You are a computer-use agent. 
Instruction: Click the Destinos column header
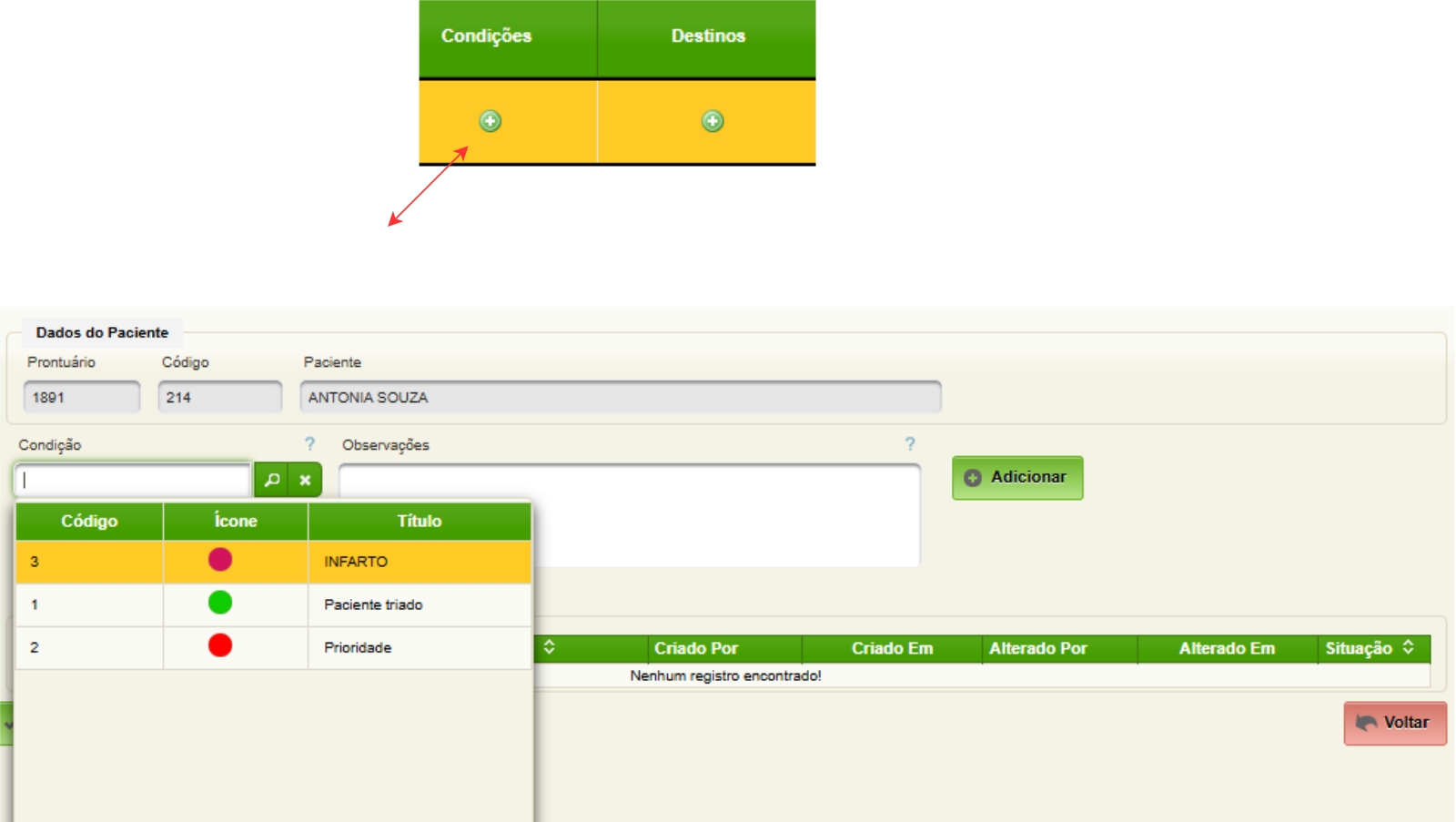pos(708,36)
